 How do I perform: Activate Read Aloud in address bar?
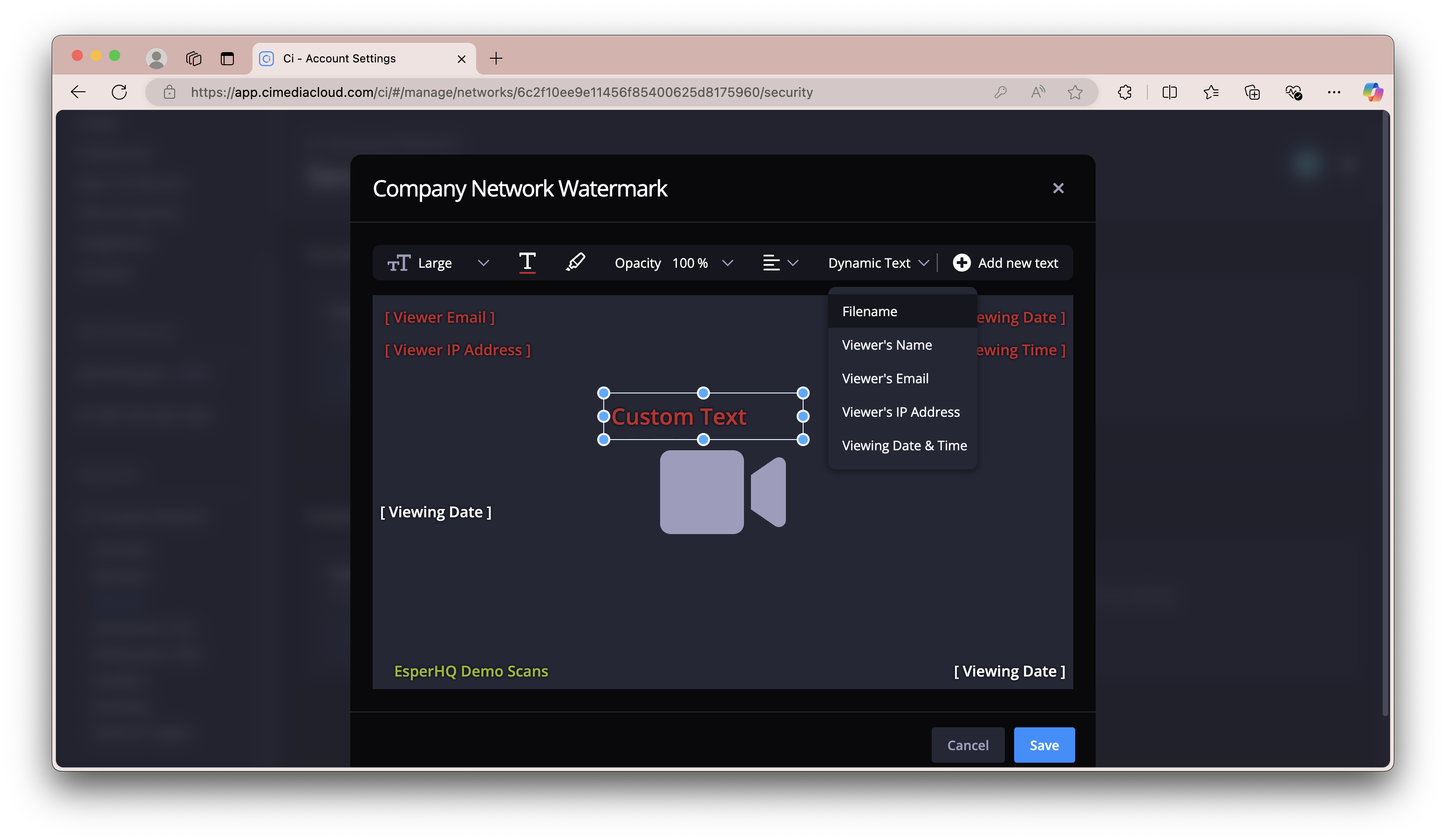(x=1037, y=92)
